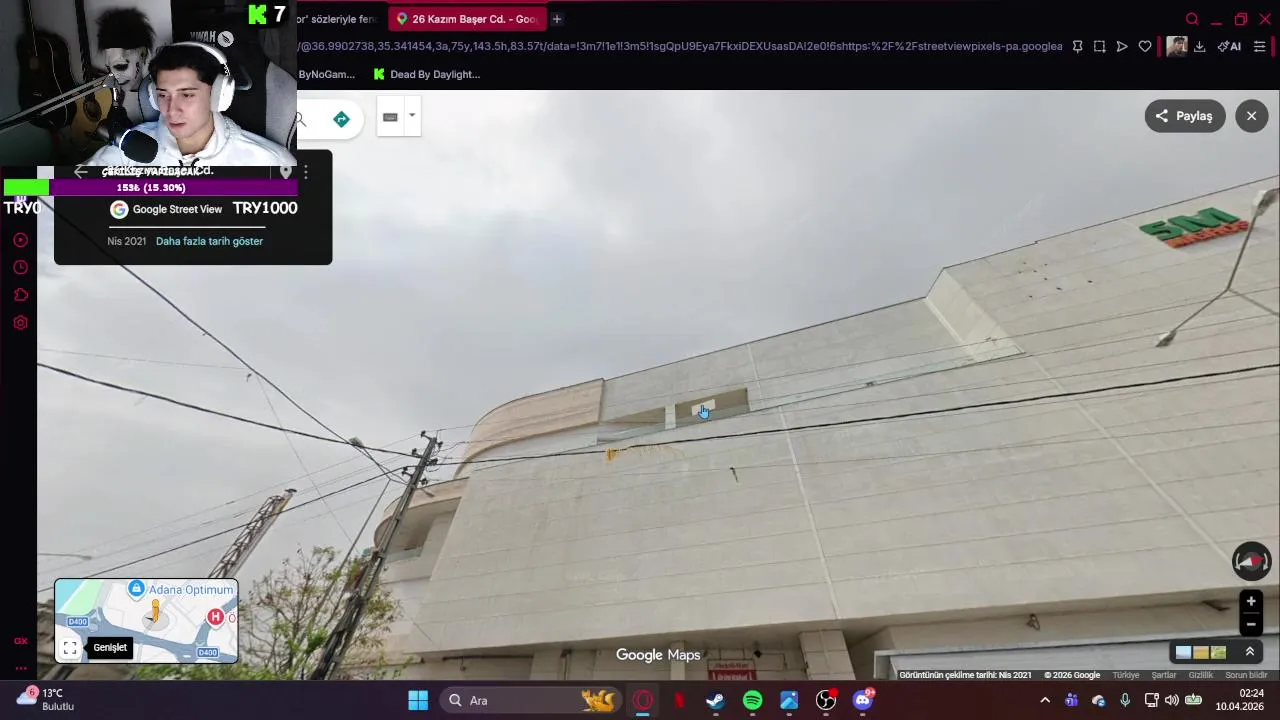Viewport: 1280px width, 720px height.
Task: Click the Gizlilik footer link
Action: pos(1201,675)
